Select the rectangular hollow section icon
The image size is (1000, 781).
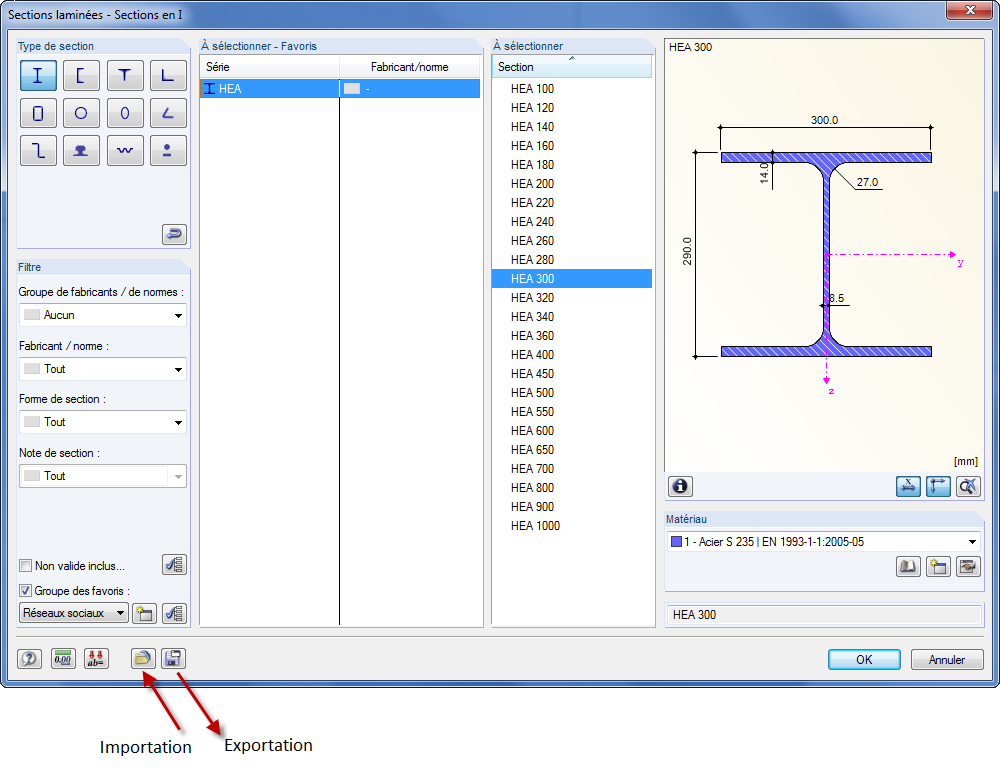tap(38, 113)
